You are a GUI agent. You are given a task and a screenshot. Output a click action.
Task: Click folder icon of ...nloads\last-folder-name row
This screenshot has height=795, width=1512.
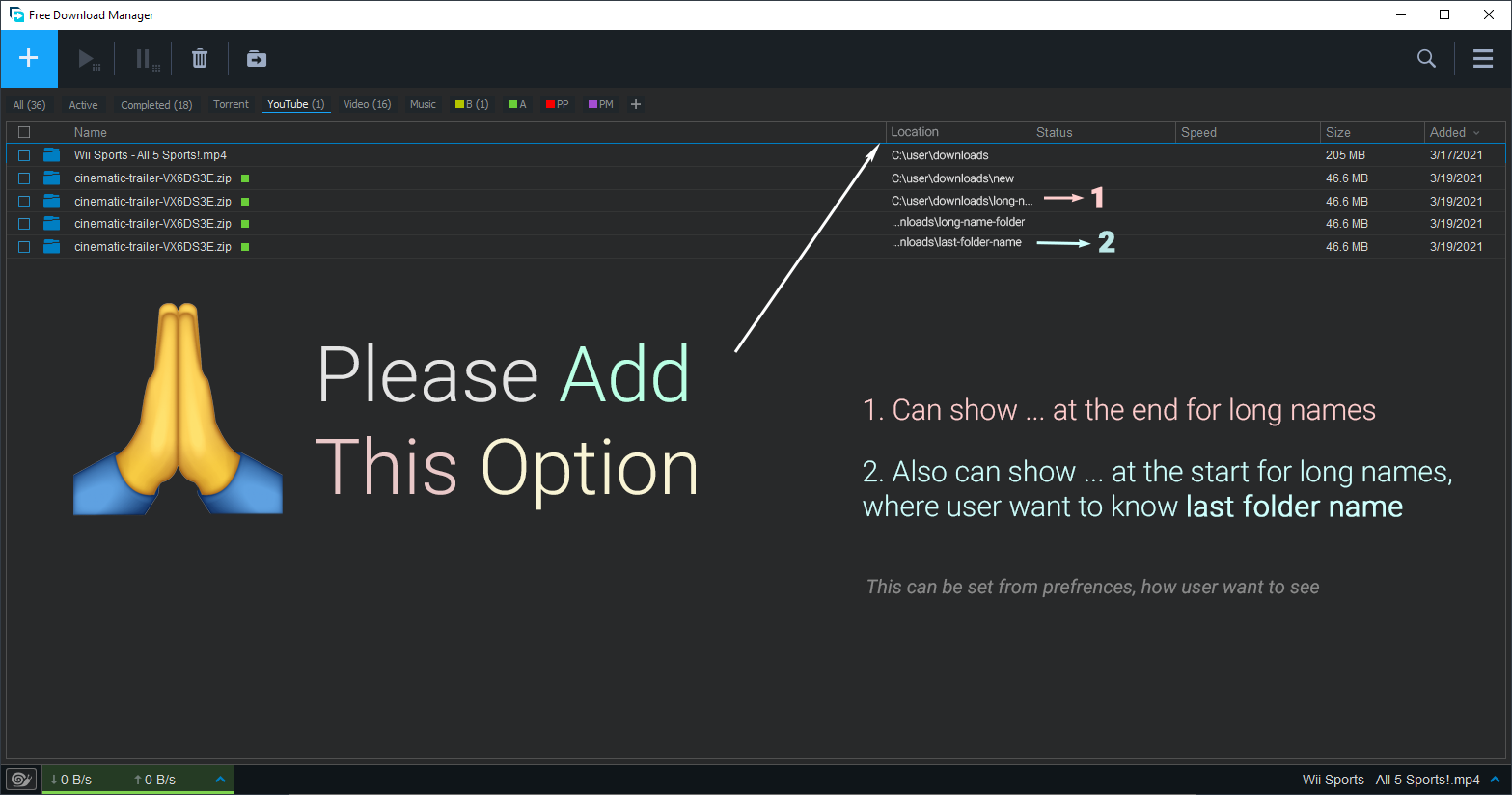pyautogui.click(x=52, y=246)
